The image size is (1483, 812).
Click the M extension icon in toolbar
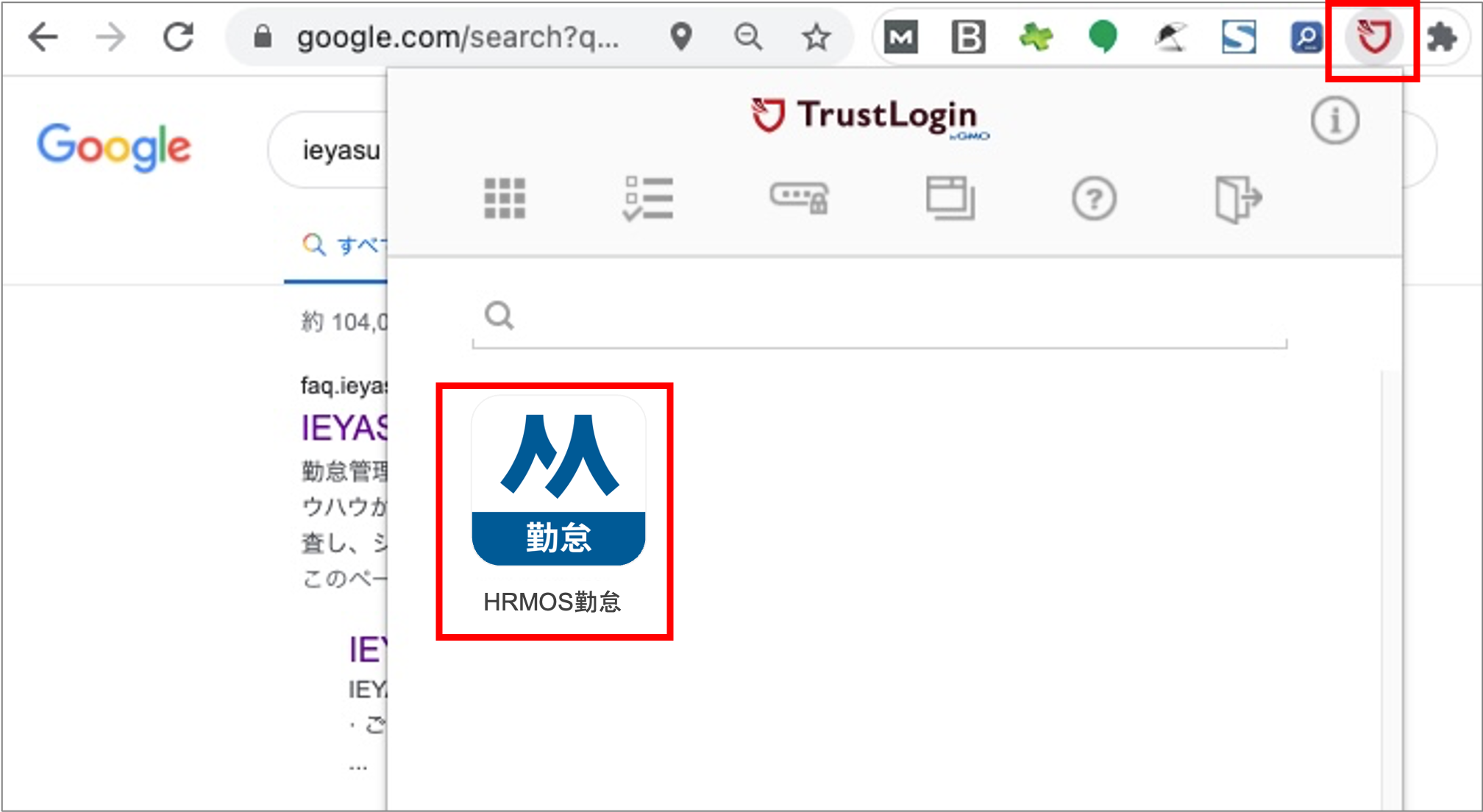click(x=901, y=35)
